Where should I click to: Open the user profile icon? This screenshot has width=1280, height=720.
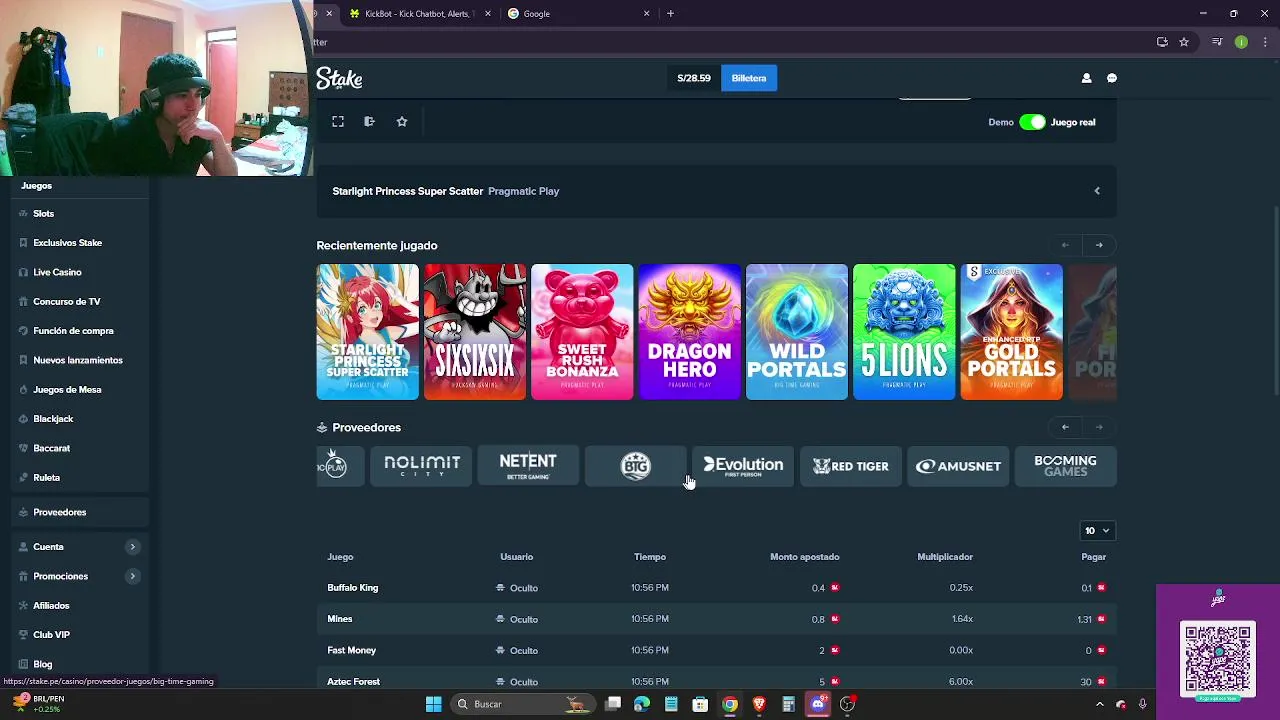click(1086, 78)
